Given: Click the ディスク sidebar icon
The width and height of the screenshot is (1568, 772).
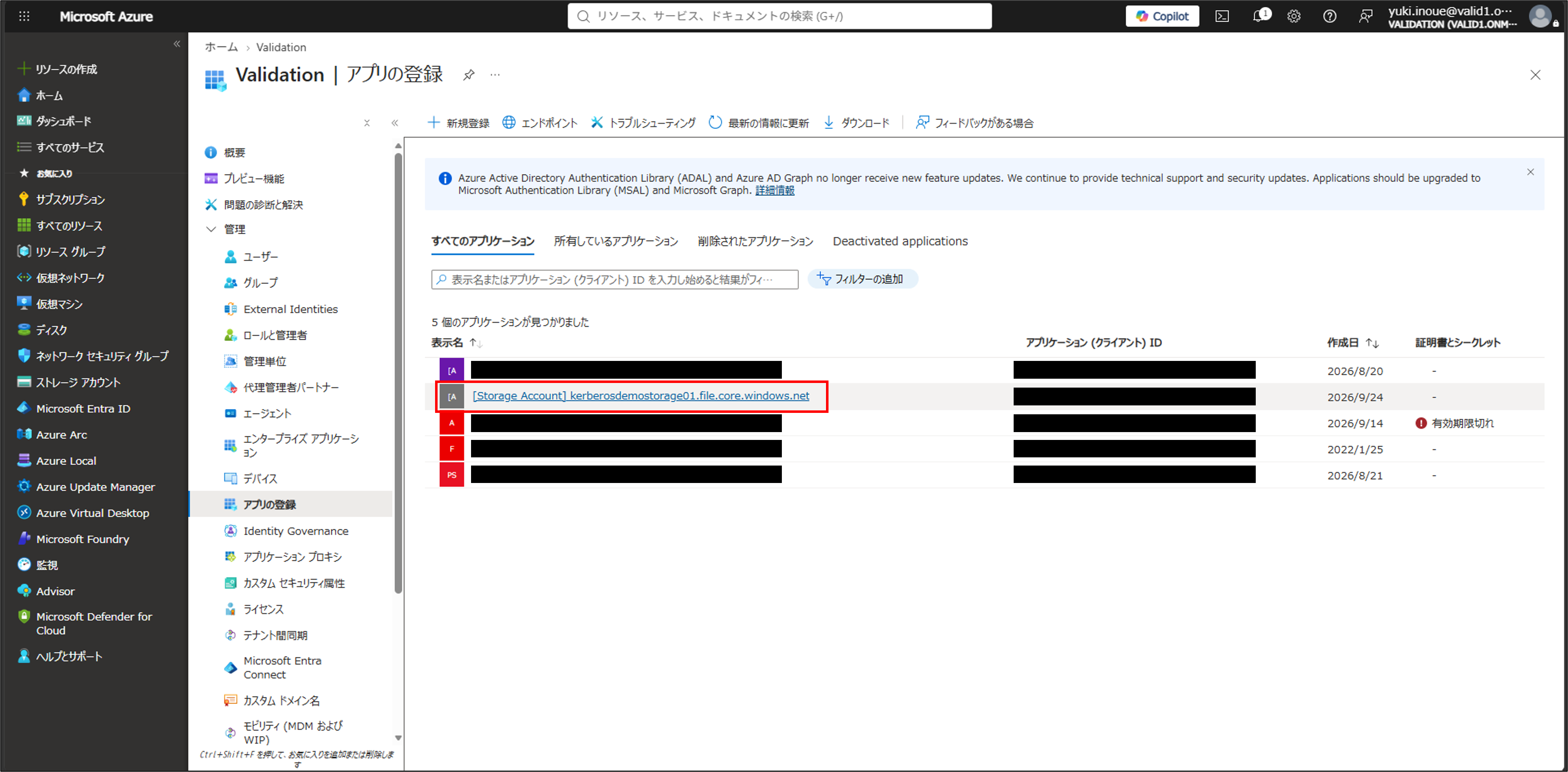Looking at the screenshot, I should tap(24, 330).
